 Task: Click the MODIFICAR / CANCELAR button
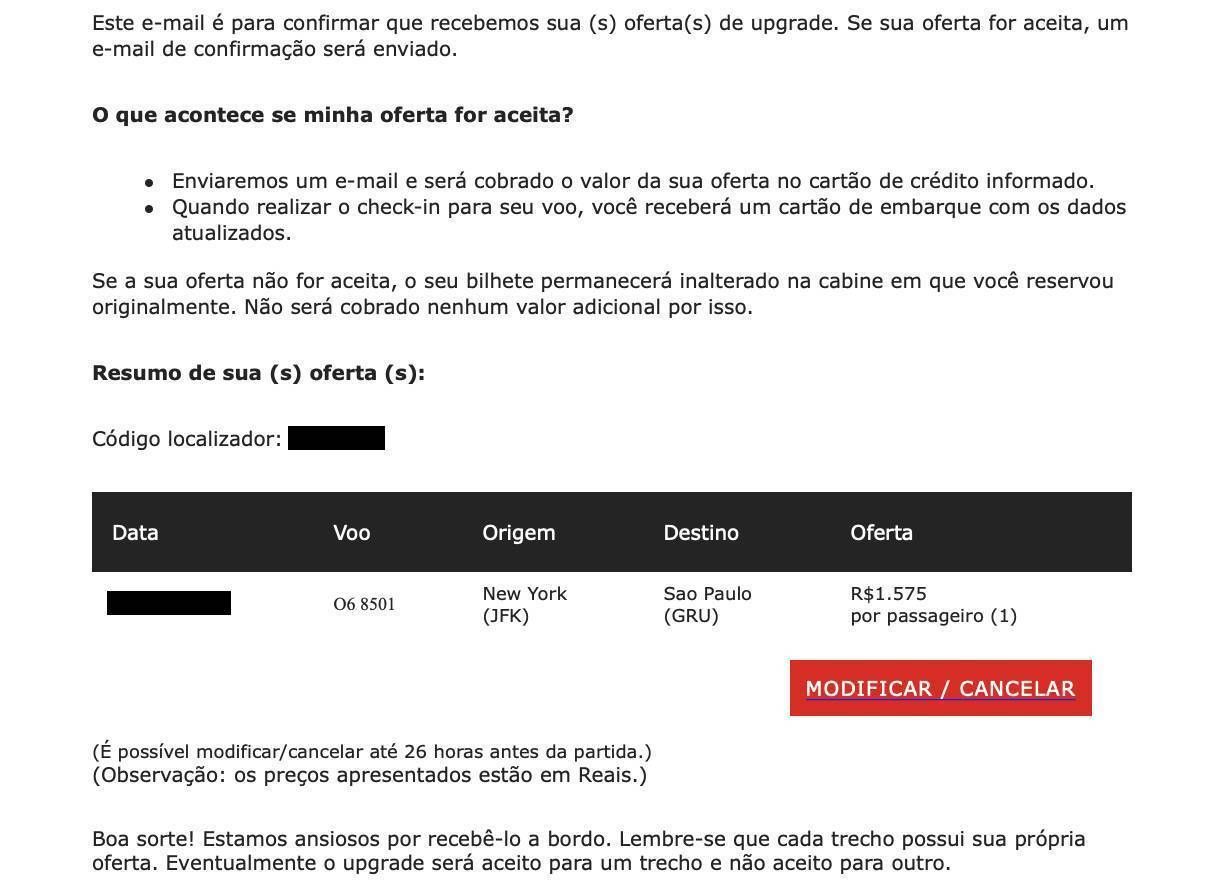(940, 688)
